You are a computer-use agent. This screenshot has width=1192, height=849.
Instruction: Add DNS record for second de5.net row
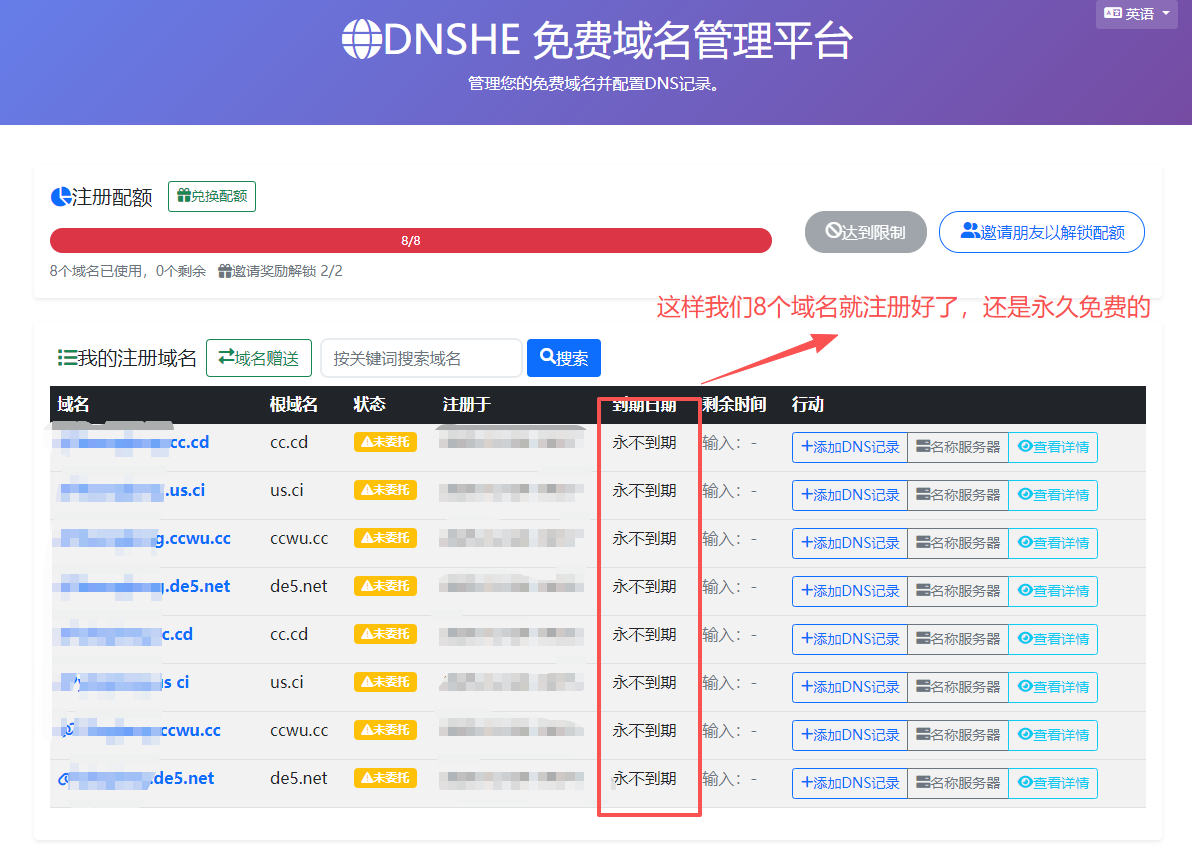click(850, 783)
